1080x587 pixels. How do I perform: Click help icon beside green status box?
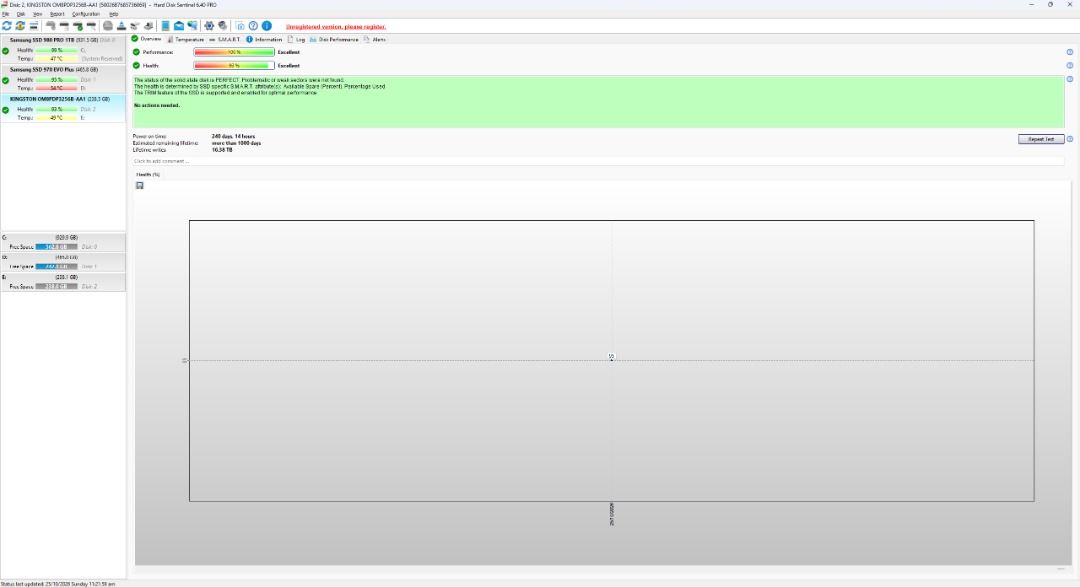[x=1070, y=79]
